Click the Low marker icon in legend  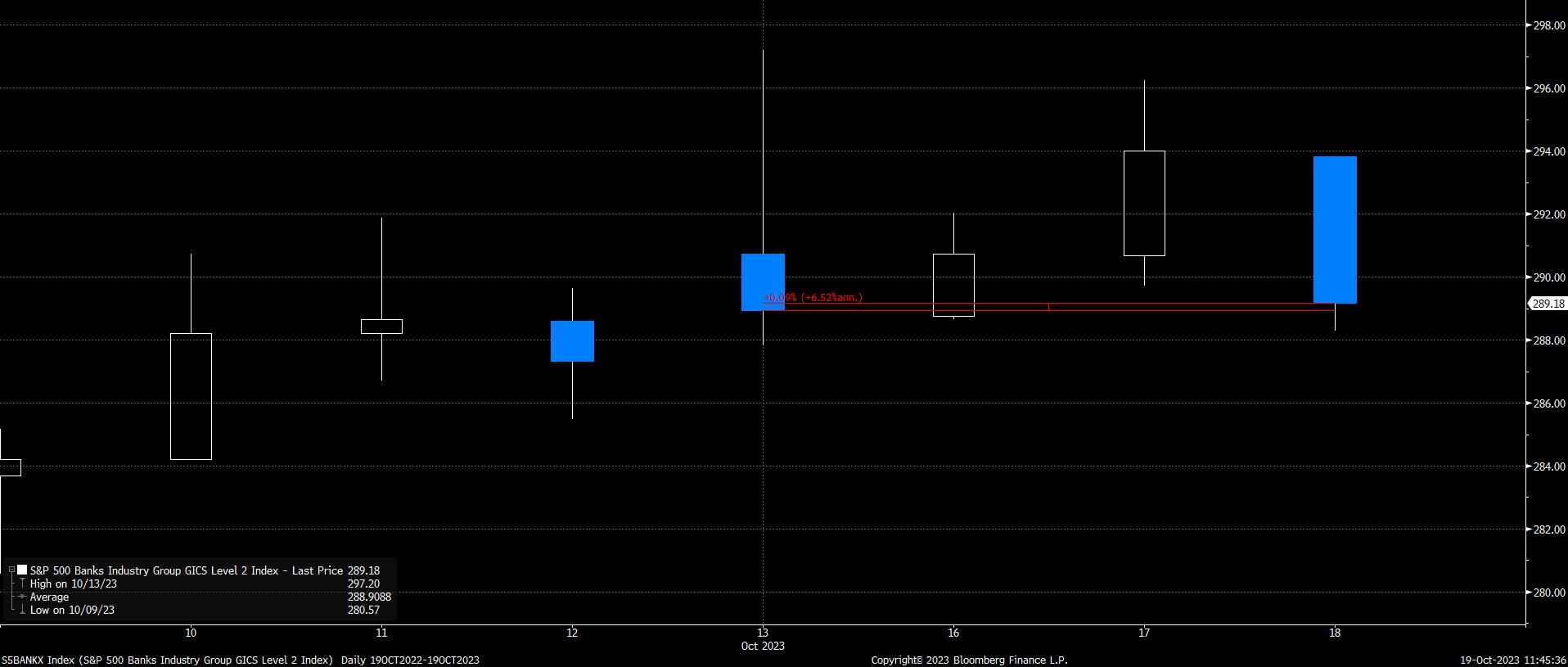[22, 610]
